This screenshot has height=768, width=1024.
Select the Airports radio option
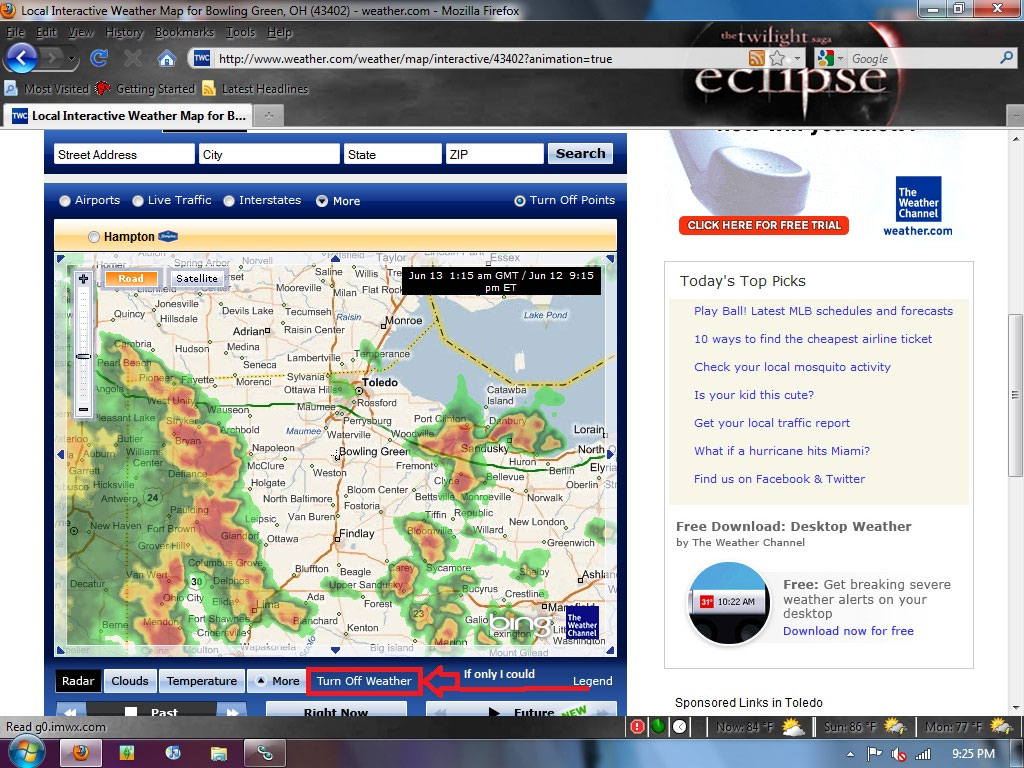point(65,201)
